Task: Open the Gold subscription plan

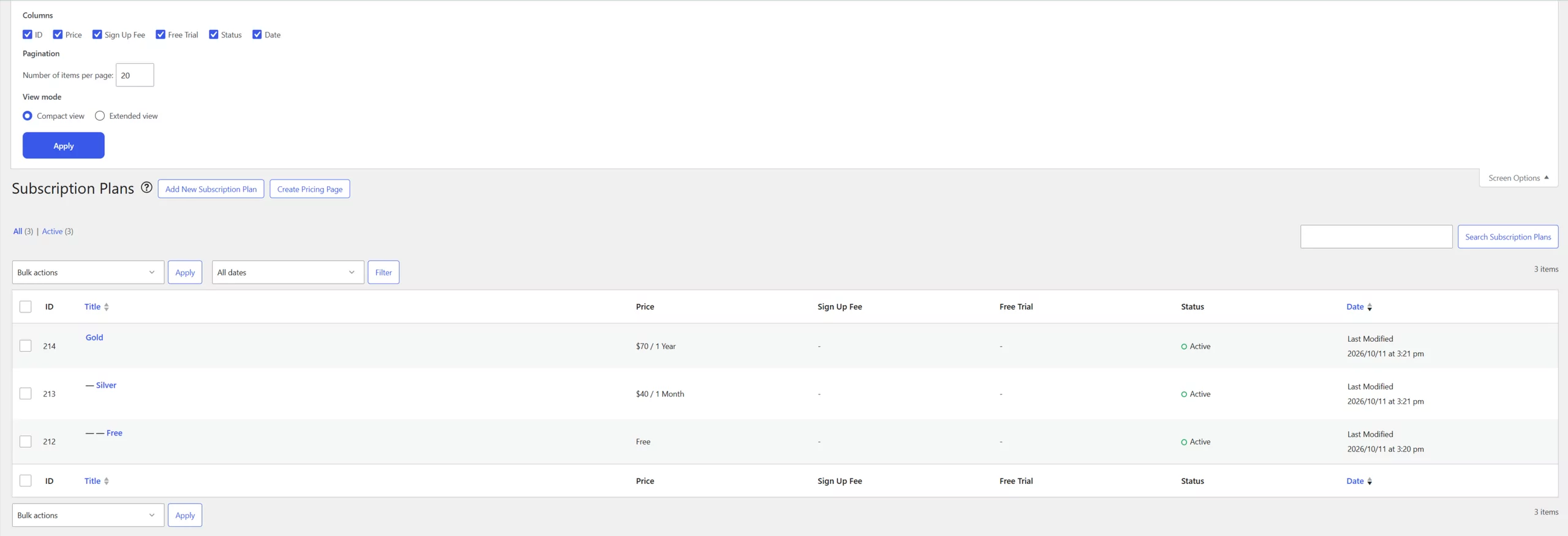Action: click(94, 337)
